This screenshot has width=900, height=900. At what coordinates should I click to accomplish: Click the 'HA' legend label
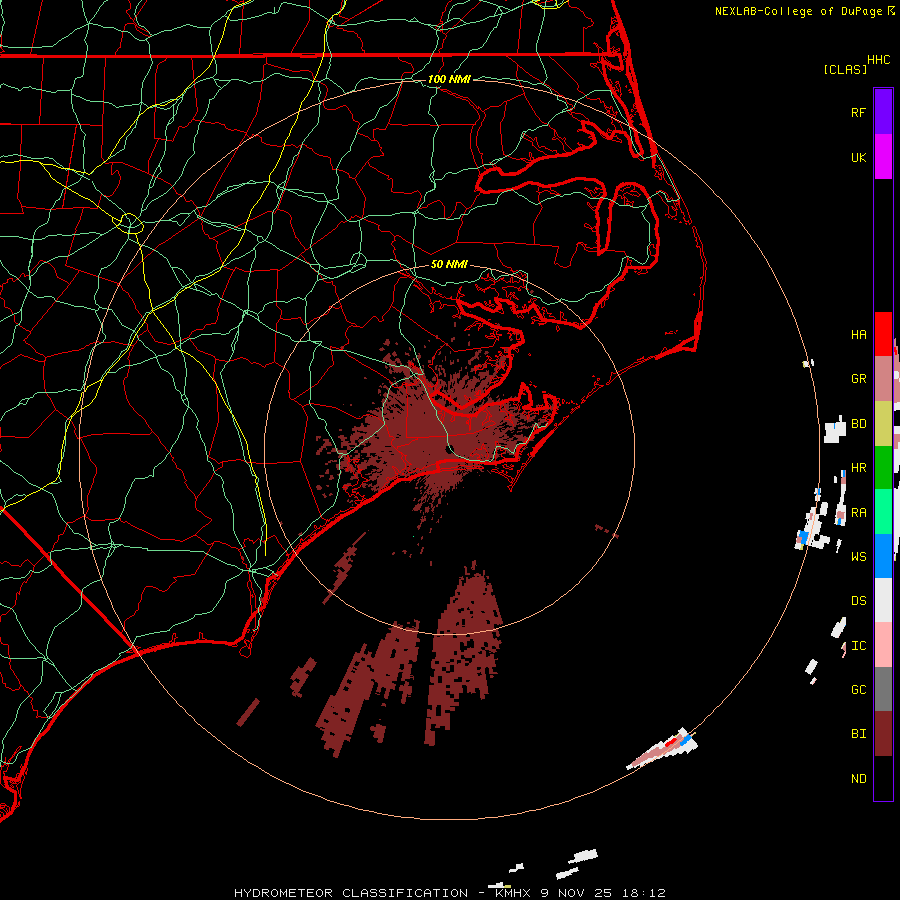click(x=858, y=334)
